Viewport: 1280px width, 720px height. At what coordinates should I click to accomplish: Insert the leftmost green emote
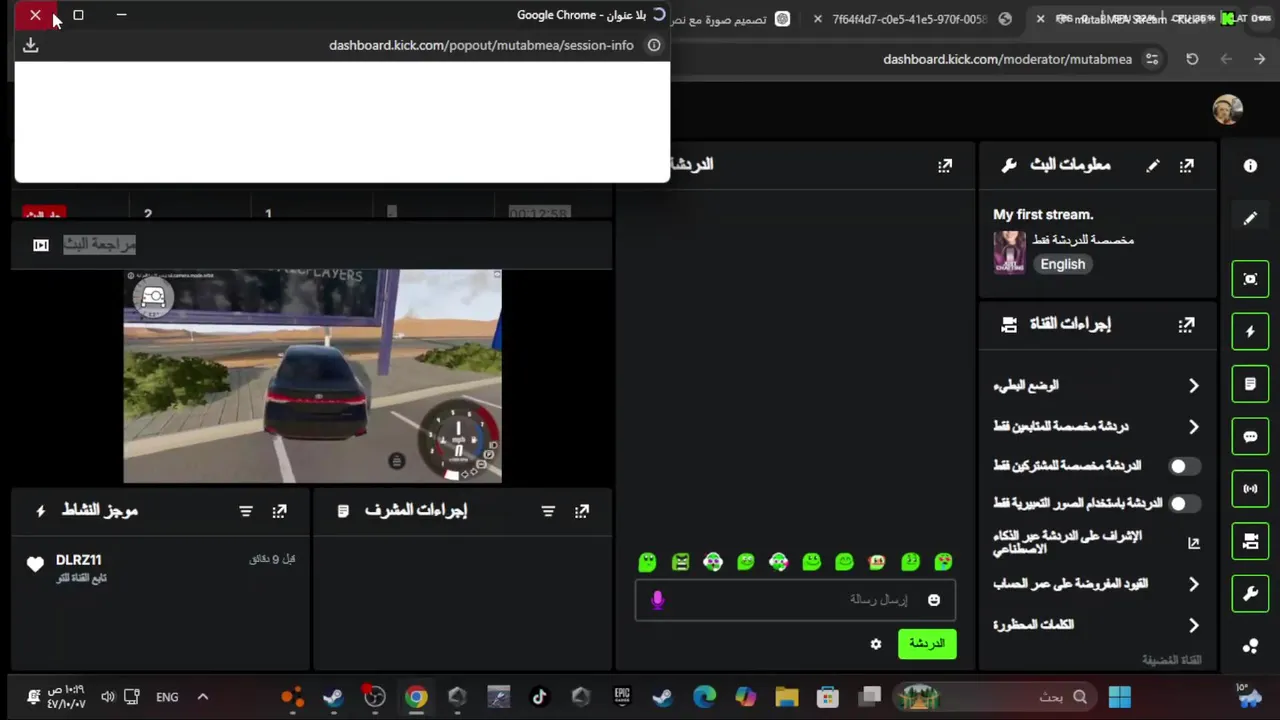pos(647,562)
